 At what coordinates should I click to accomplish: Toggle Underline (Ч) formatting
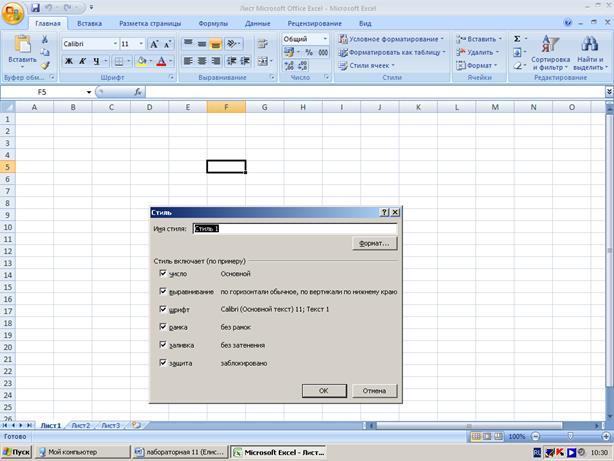[96, 61]
